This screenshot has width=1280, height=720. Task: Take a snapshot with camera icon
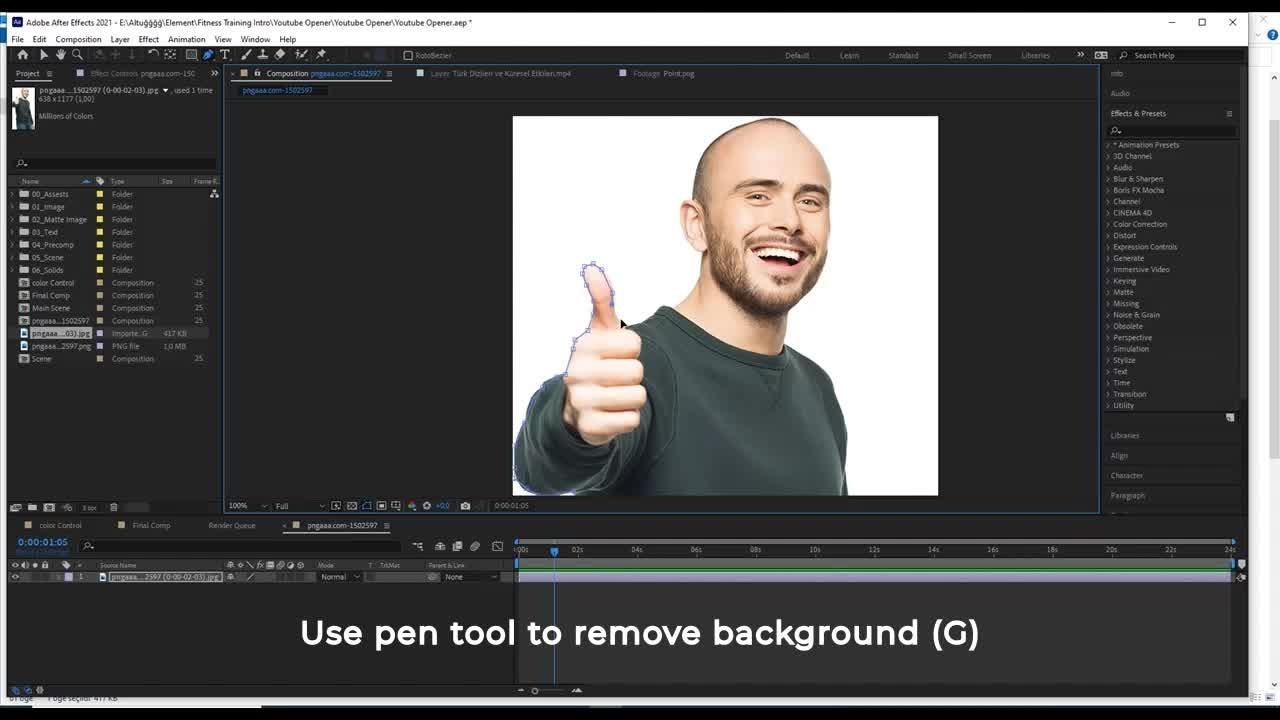(x=465, y=506)
